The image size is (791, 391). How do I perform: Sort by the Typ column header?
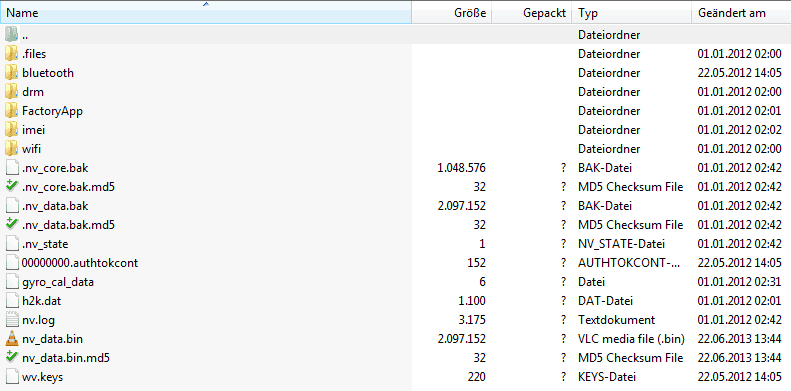point(632,13)
